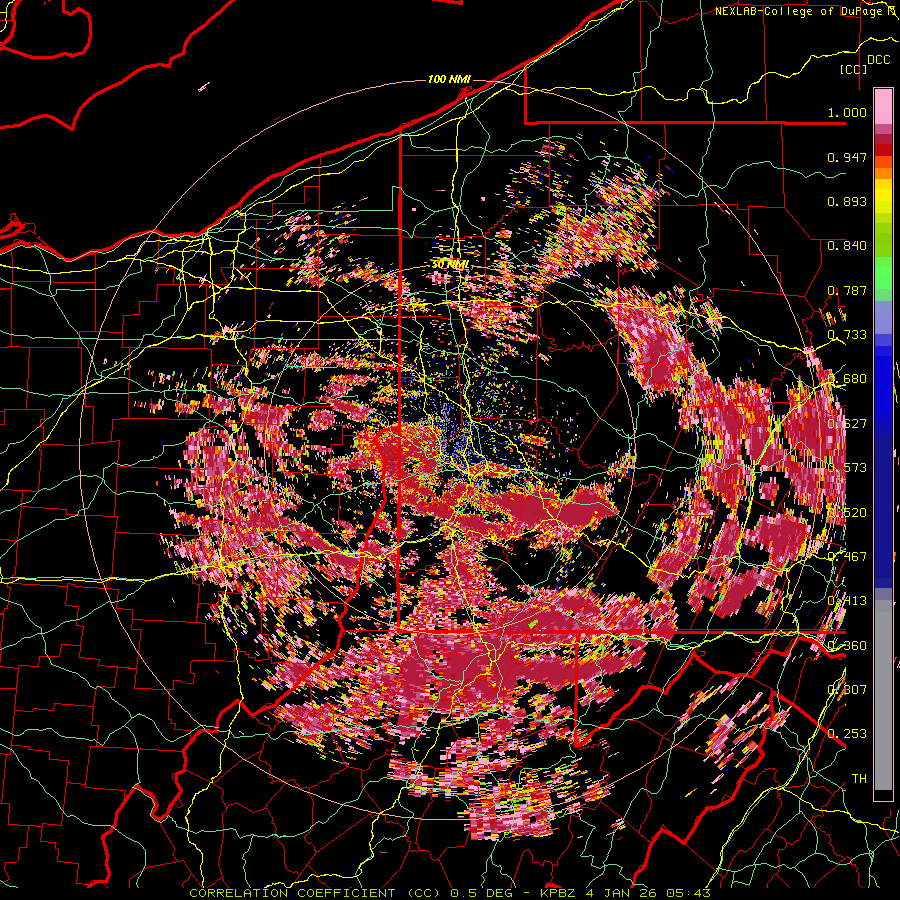The image size is (900, 900).
Task: Click the 100 NMI range ring label
Action: pos(449,79)
